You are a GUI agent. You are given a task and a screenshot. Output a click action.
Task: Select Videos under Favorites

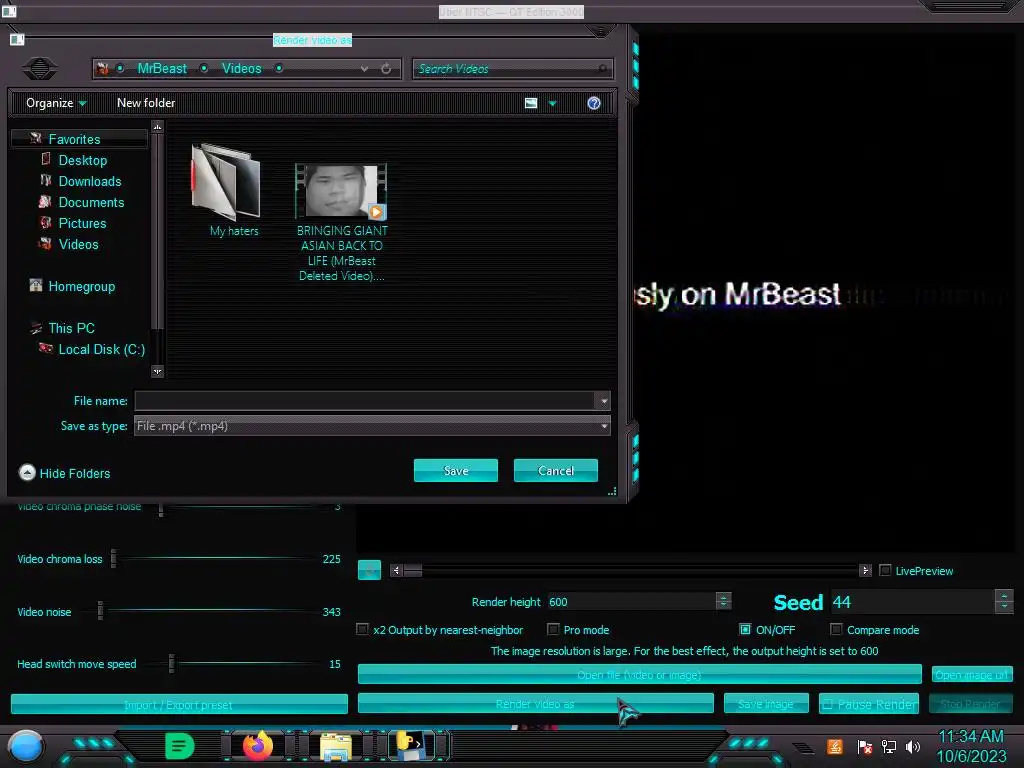pyautogui.click(x=78, y=244)
